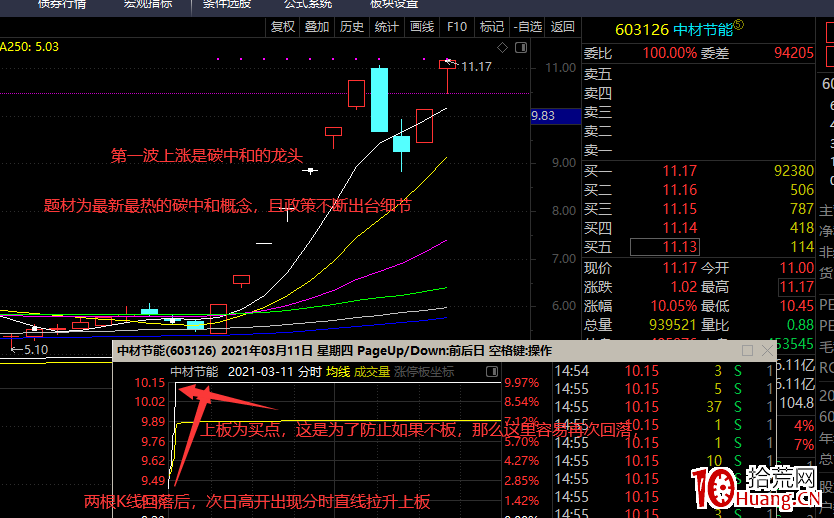The height and width of the screenshot is (518, 834).
Task: Click the 买一 price 11.17
Action: [679, 171]
